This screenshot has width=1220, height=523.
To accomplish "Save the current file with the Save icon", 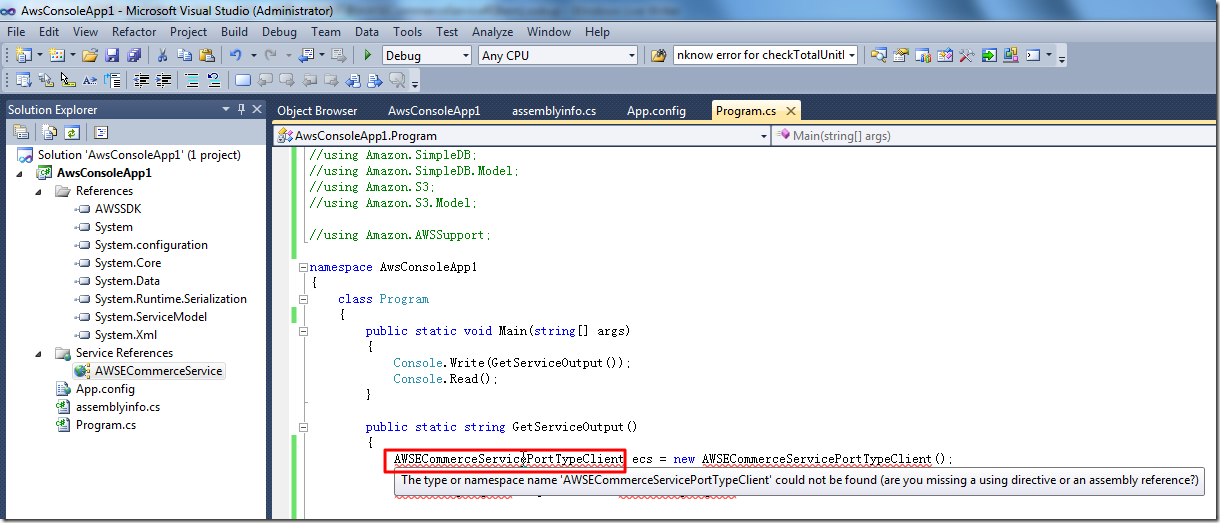I will pyautogui.click(x=110, y=55).
